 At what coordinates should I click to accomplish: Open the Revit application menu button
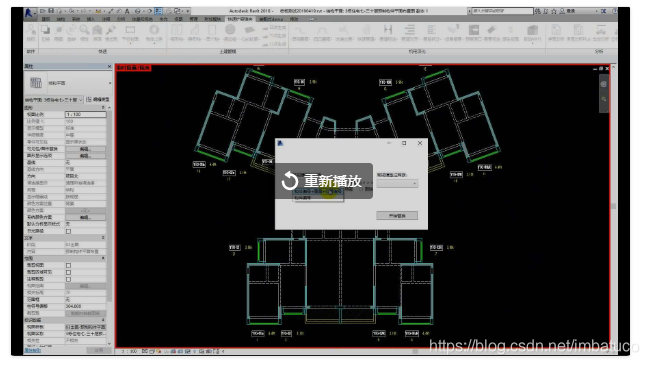(x=29, y=13)
